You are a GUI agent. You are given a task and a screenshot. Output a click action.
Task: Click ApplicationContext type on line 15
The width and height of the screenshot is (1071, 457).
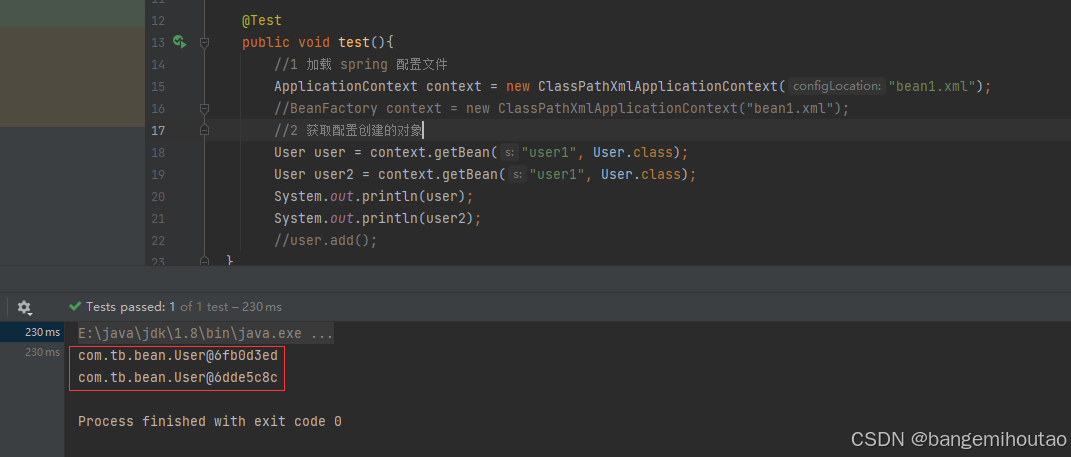(x=346, y=86)
